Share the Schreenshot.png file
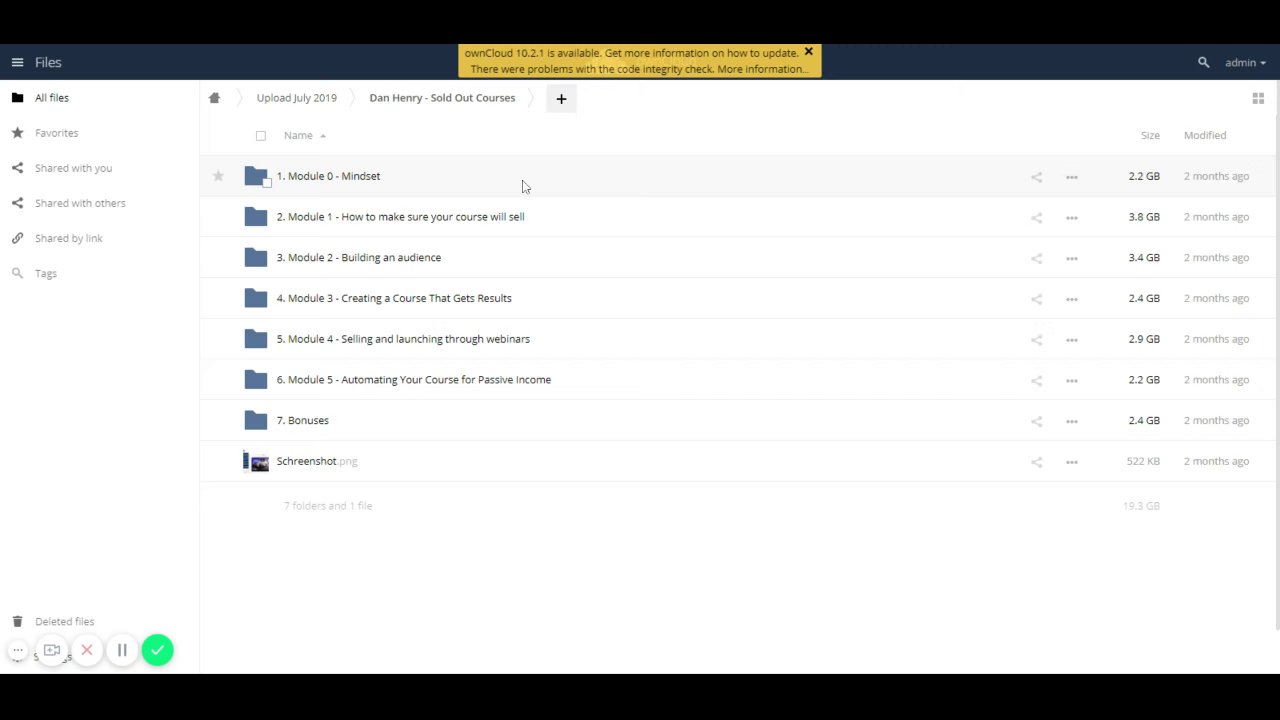The width and height of the screenshot is (1280, 720). coord(1036,462)
